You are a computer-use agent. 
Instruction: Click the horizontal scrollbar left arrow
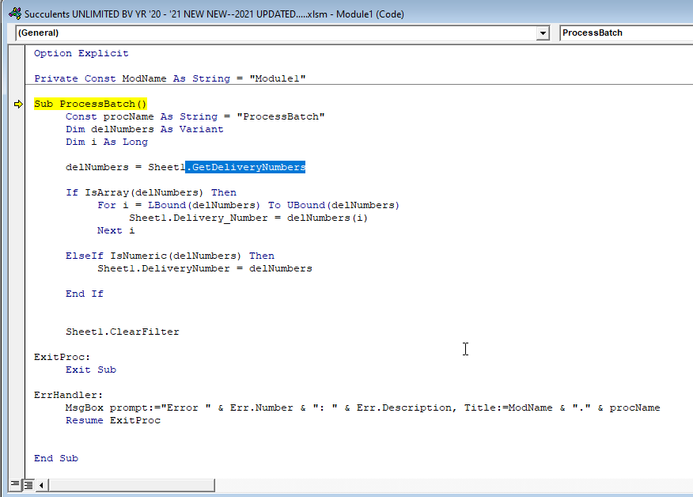(41, 485)
